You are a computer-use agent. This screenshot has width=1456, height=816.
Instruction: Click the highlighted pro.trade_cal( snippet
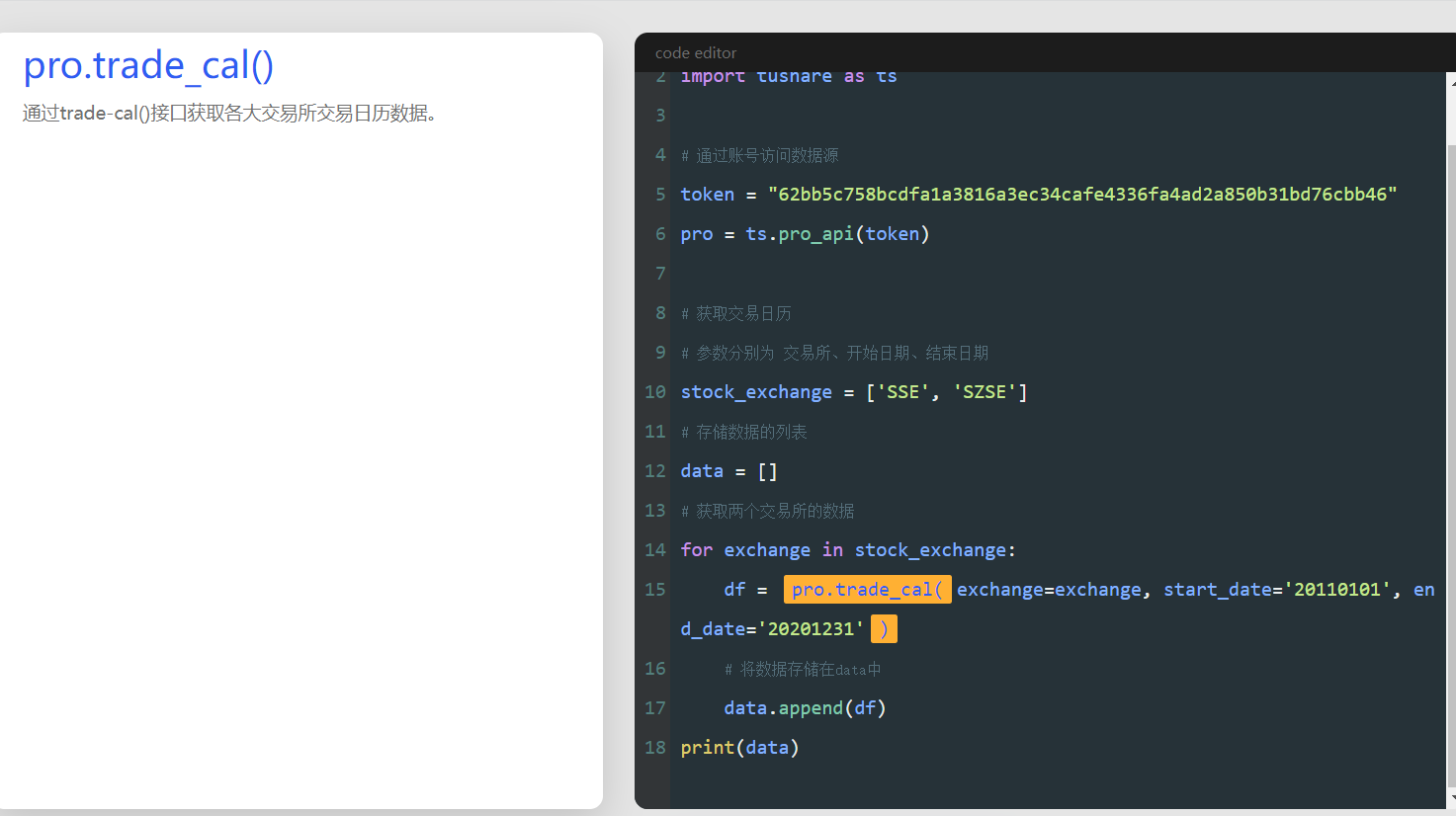pyautogui.click(x=868, y=590)
